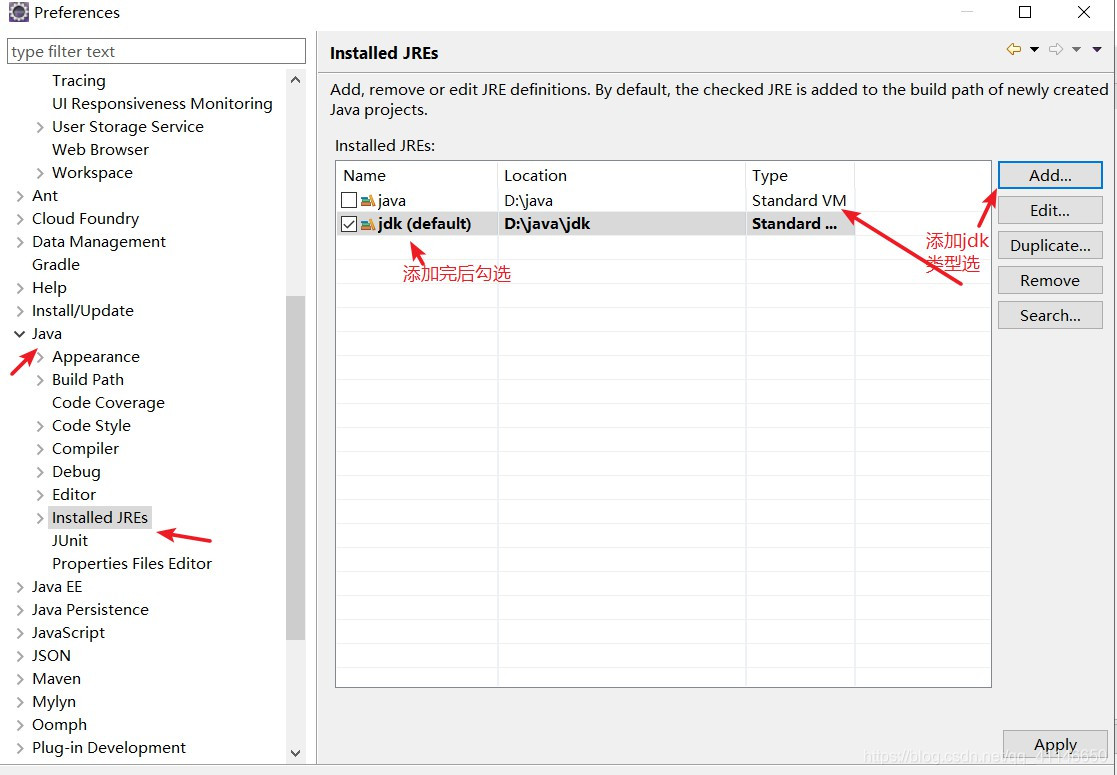Viewport: 1117px width, 775px height.
Task: Expand the Debug tree node
Action: point(40,472)
